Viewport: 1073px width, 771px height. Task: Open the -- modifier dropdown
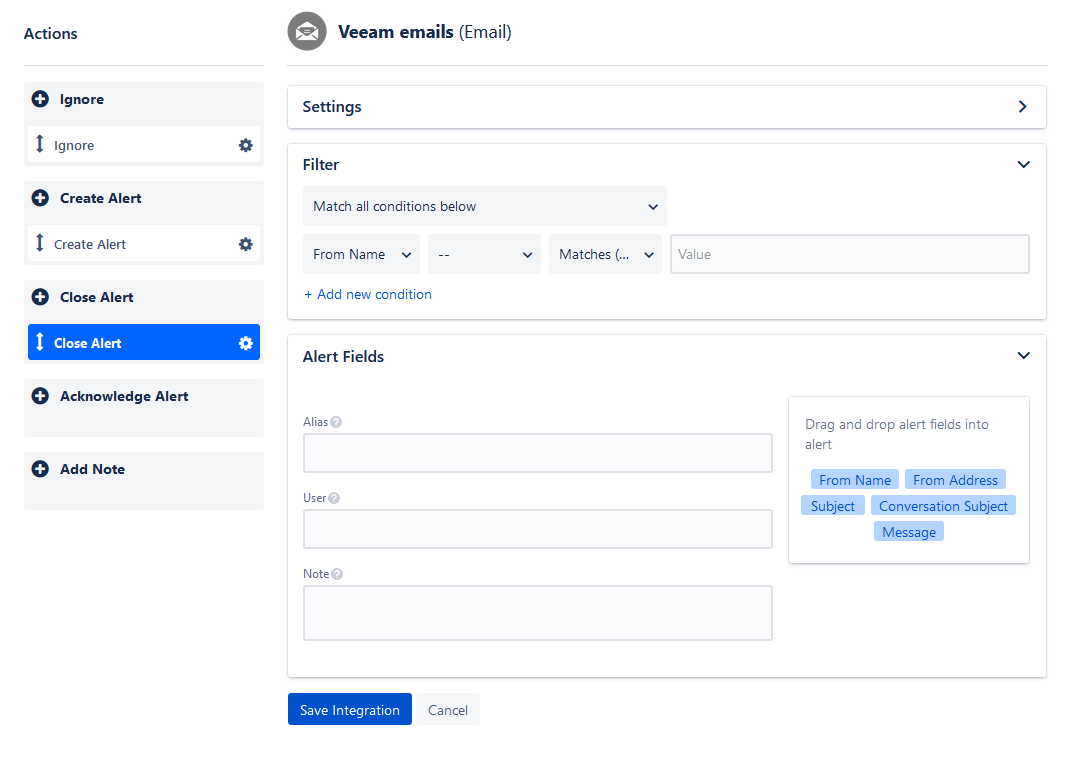point(484,254)
